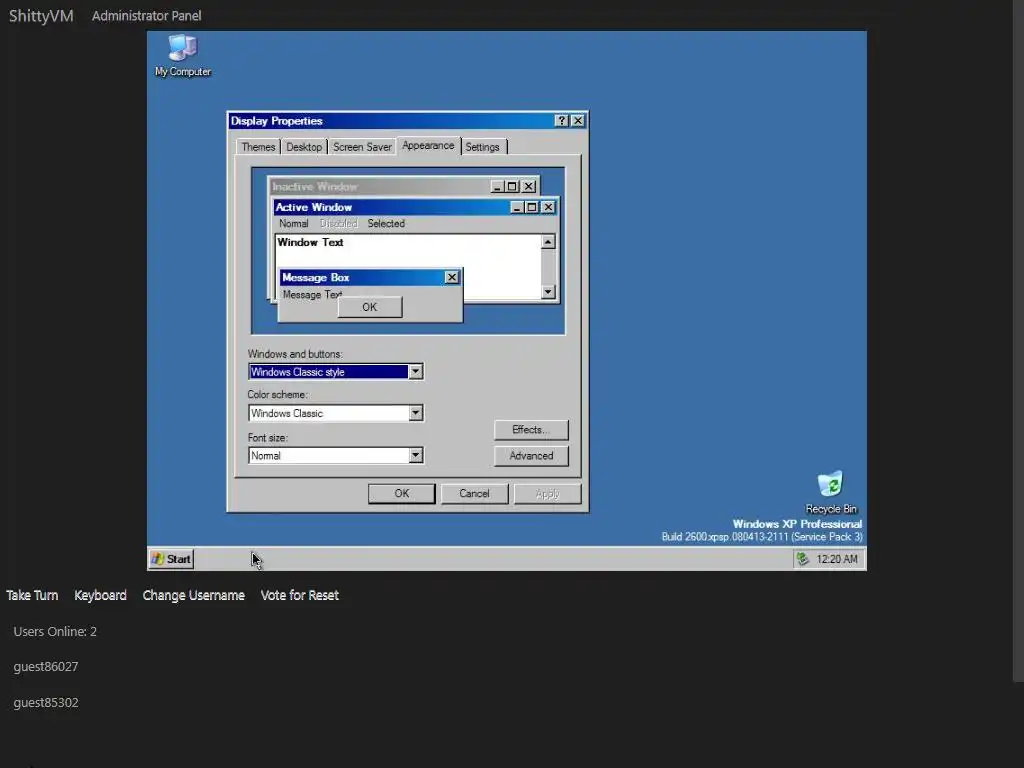This screenshot has height=768, width=1024.
Task: Click the Start button
Action: point(171,559)
